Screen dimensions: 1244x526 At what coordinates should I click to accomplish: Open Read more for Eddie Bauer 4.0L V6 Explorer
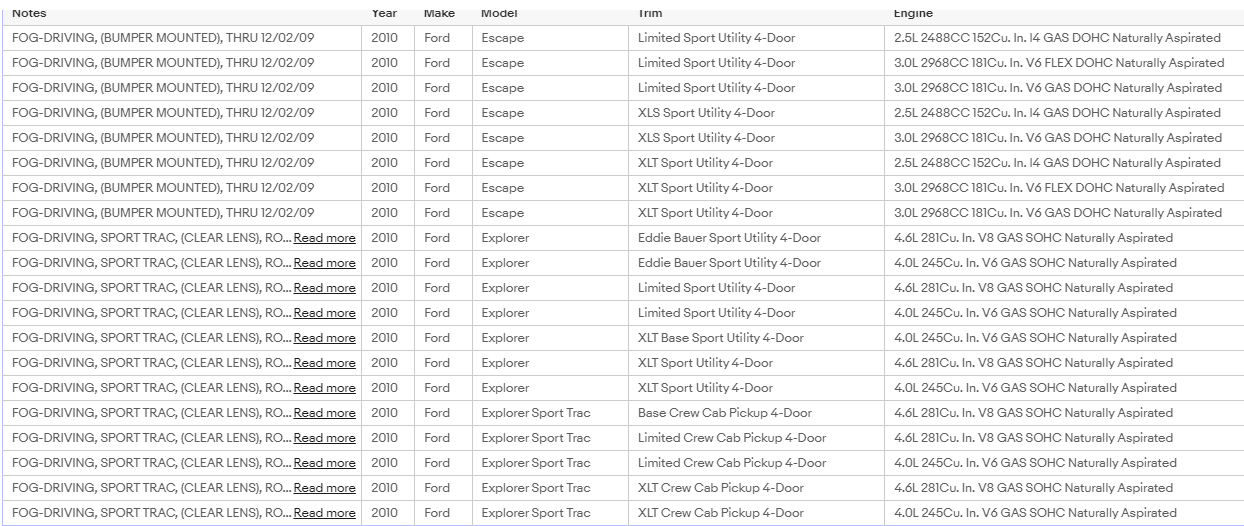click(324, 263)
